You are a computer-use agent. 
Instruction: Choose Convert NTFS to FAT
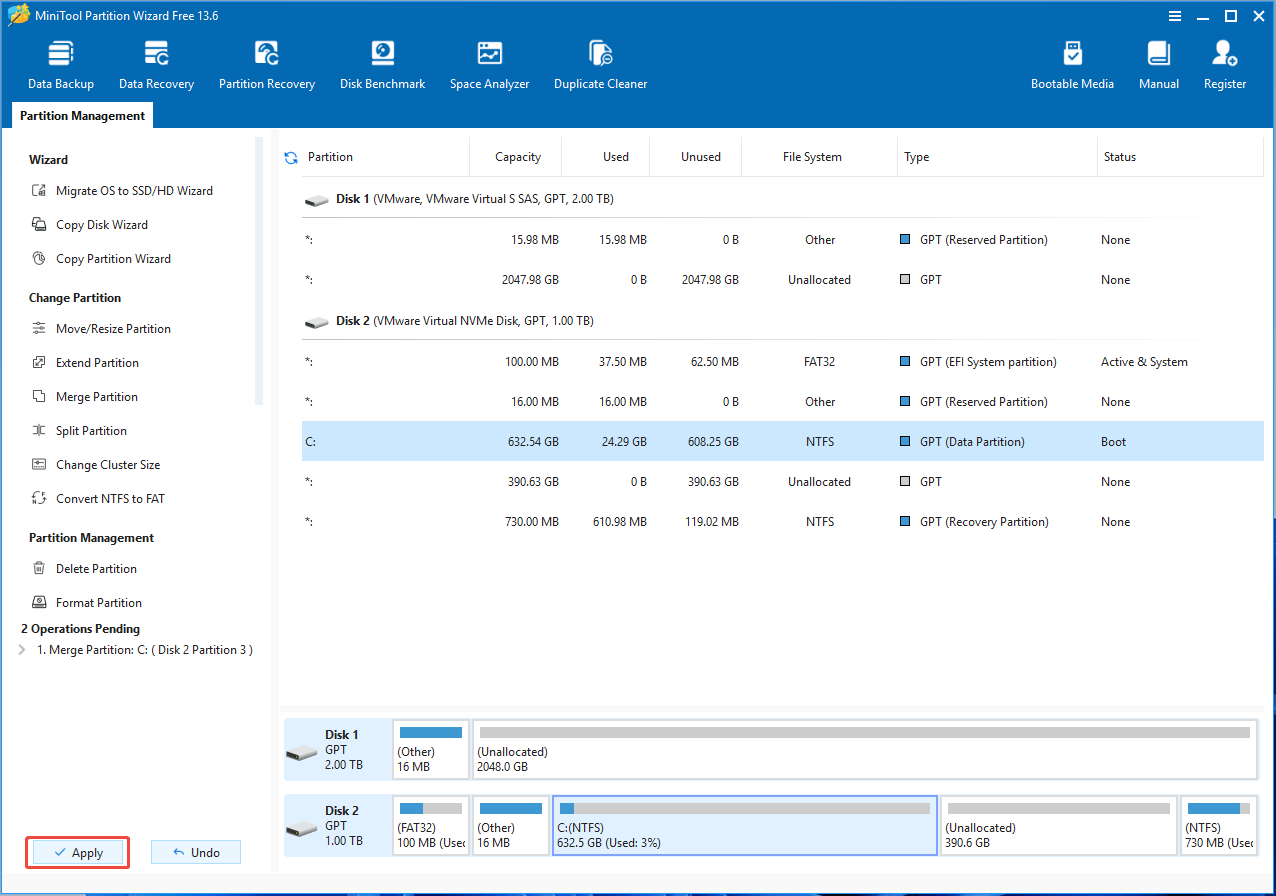pos(98,499)
